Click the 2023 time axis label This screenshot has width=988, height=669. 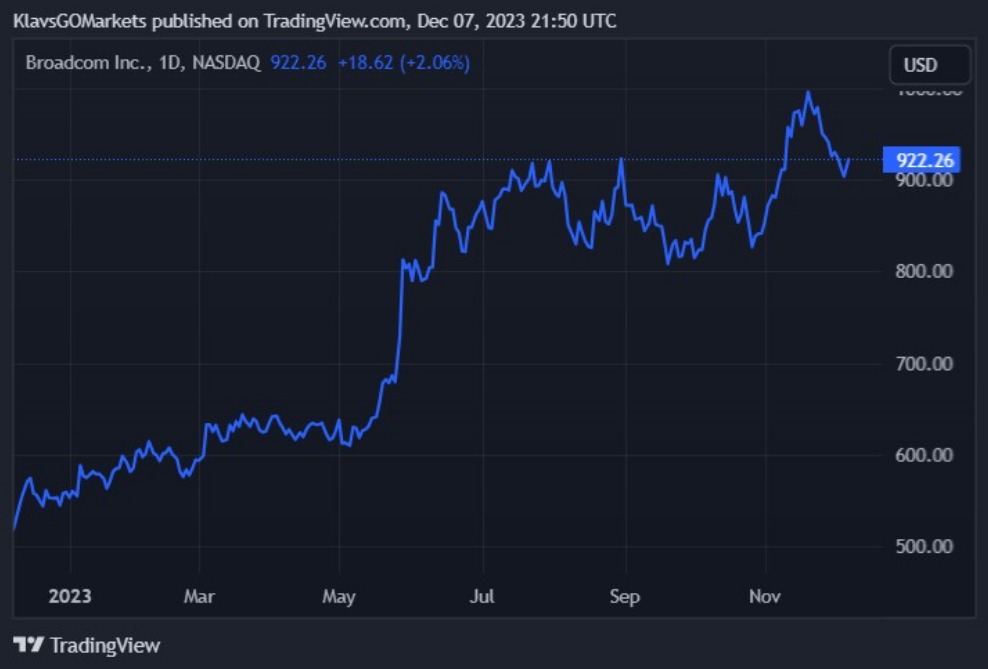(70, 596)
